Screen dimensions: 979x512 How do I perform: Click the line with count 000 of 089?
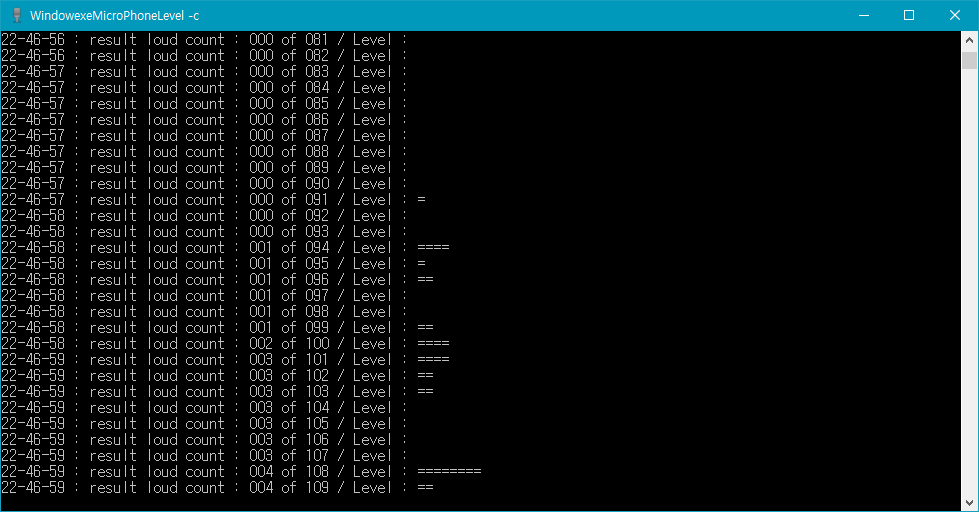[204, 168]
